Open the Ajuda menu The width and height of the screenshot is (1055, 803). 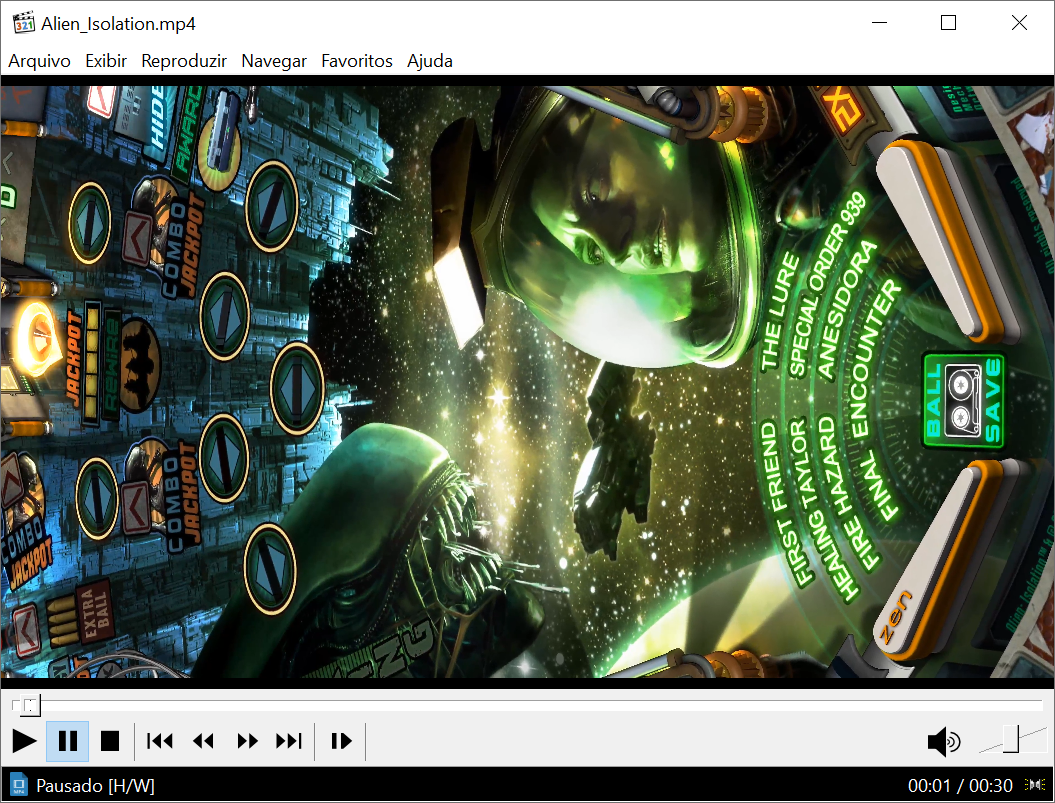click(430, 61)
